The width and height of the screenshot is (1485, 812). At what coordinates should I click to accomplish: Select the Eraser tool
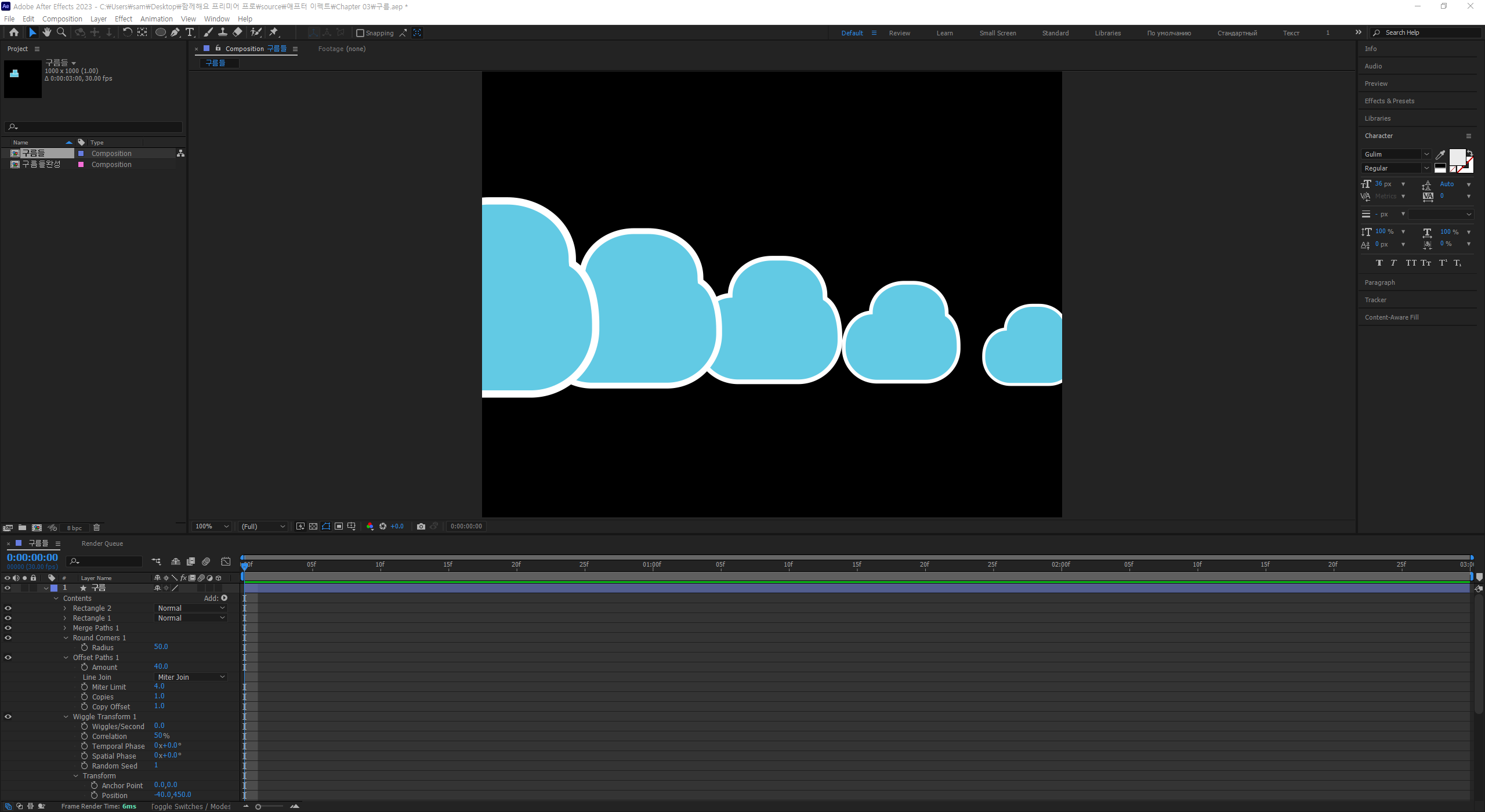click(x=237, y=32)
